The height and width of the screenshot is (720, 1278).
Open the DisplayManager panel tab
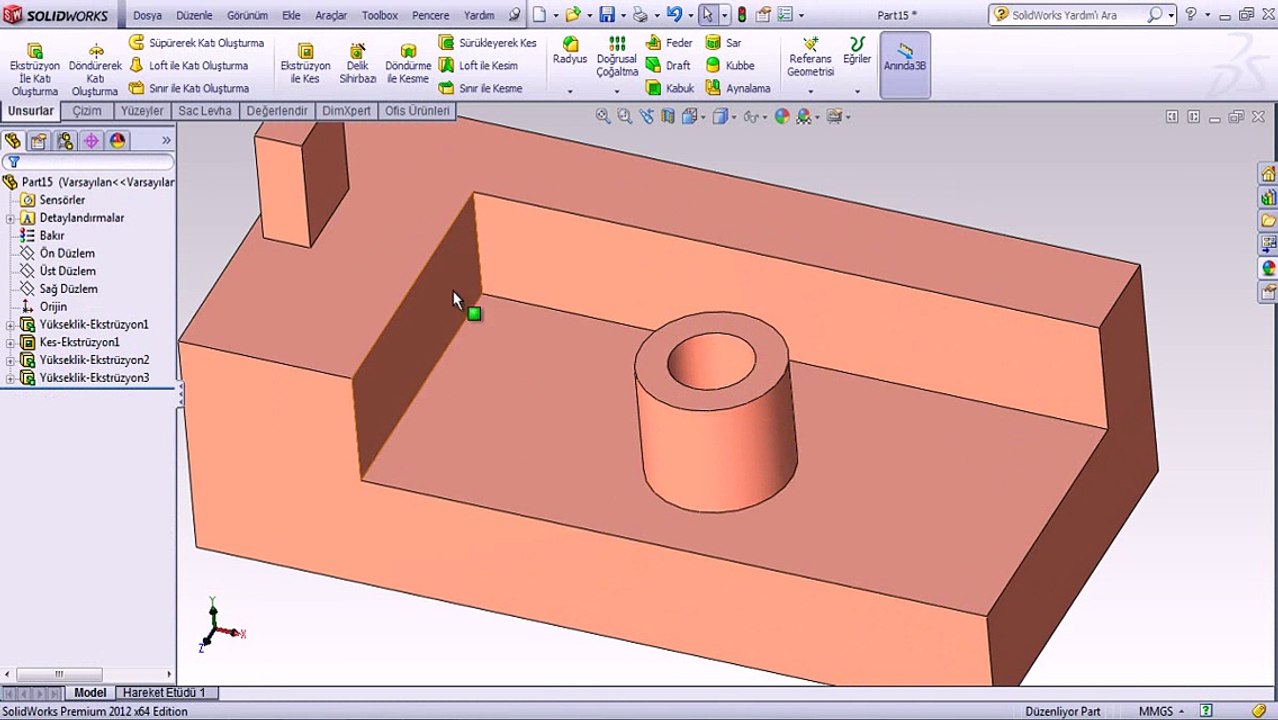click(x=118, y=141)
